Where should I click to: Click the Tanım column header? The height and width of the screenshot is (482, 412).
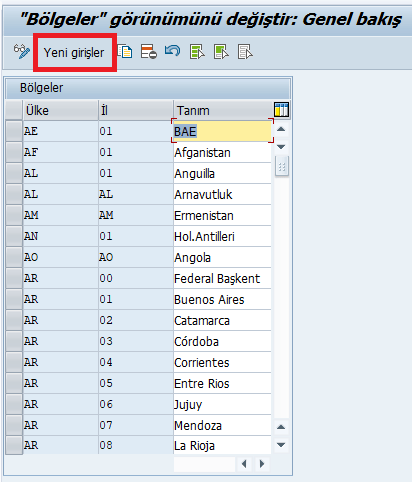click(223, 110)
